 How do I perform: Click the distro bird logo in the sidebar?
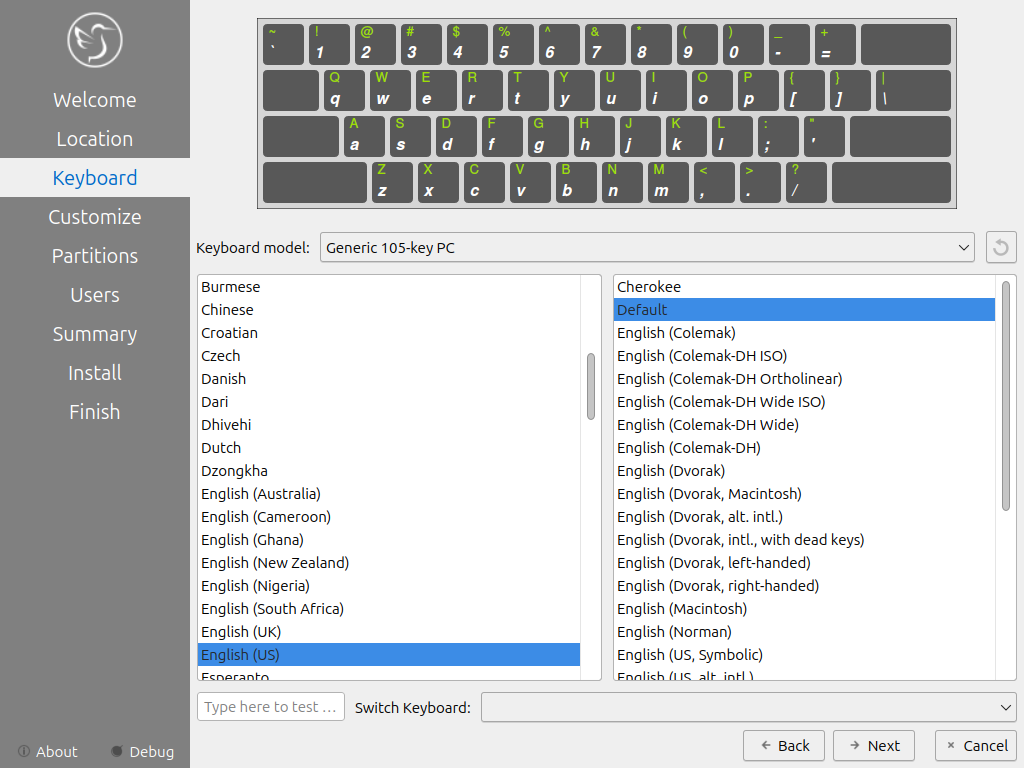(95, 40)
